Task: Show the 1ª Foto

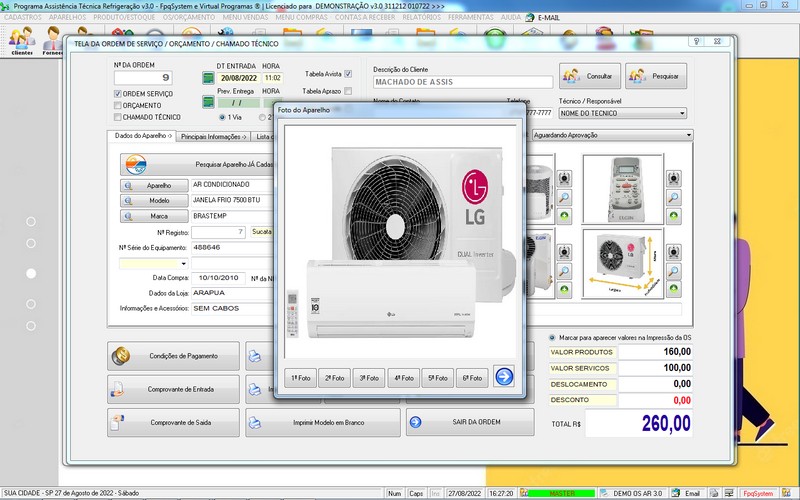Action: click(301, 378)
